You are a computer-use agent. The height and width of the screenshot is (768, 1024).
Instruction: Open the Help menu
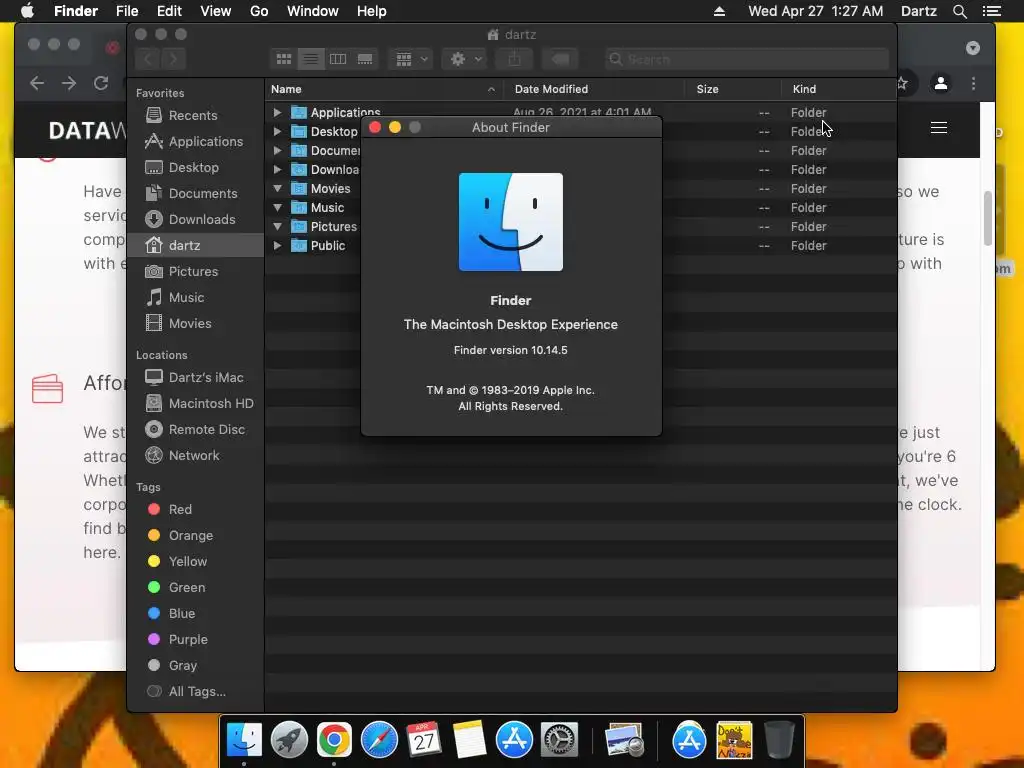[x=372, y=11]
